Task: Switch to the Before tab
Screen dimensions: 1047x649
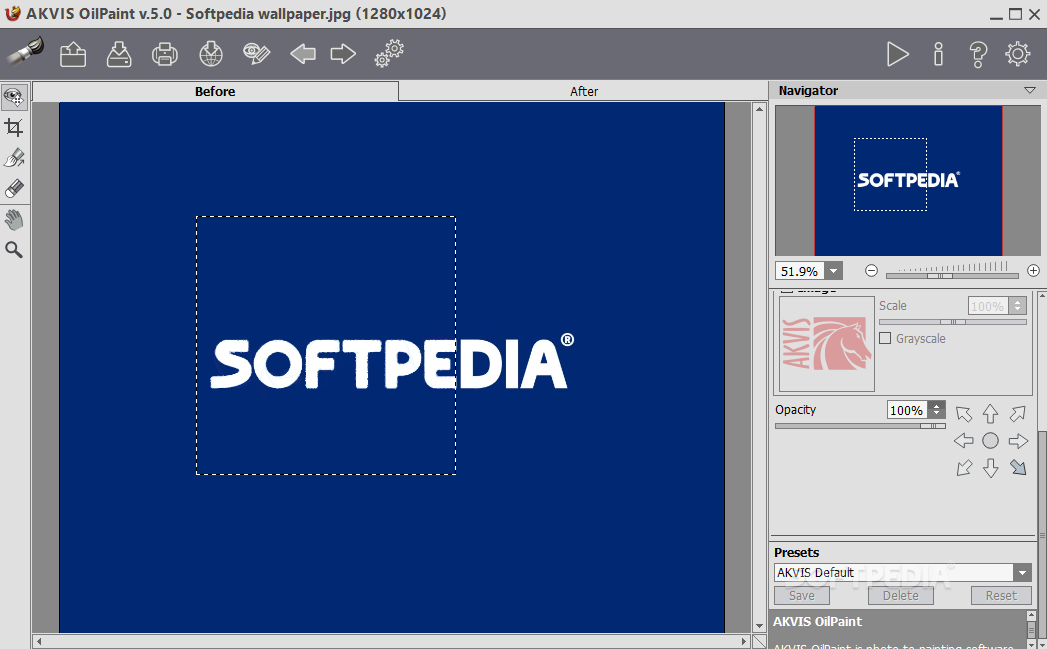Action: (x=215, y=91)
